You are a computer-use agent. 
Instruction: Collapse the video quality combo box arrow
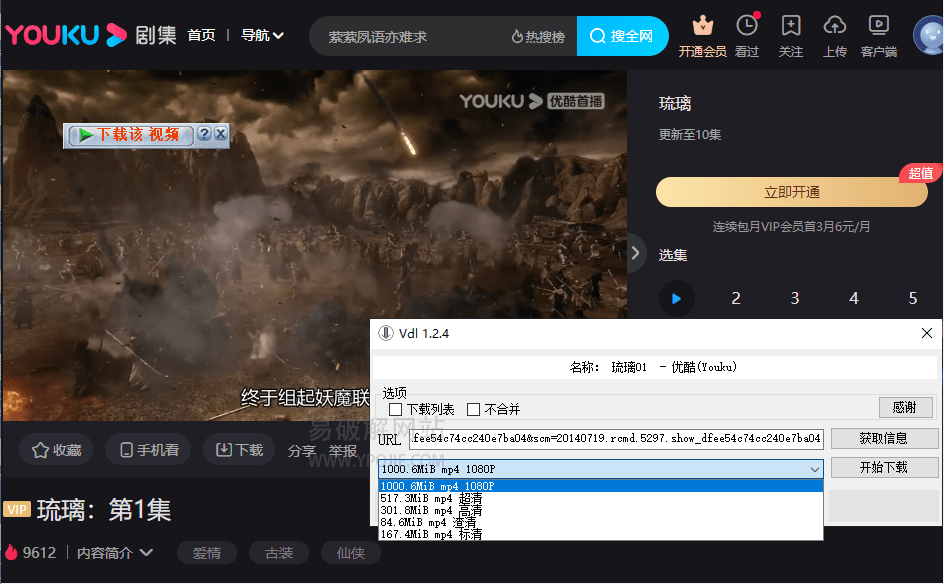point(815,469)
